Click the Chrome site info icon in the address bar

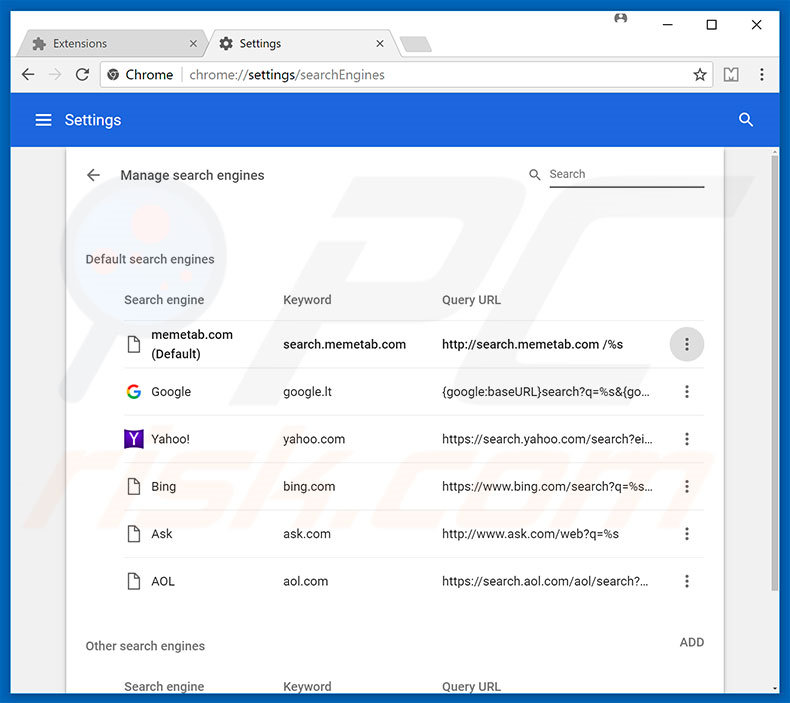tap(113, 75)
